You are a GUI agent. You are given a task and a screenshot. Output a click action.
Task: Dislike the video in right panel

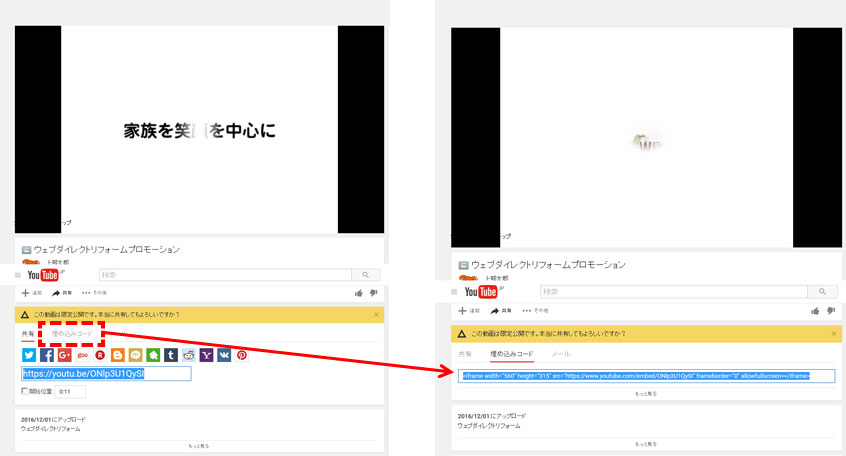click(831, 311)
